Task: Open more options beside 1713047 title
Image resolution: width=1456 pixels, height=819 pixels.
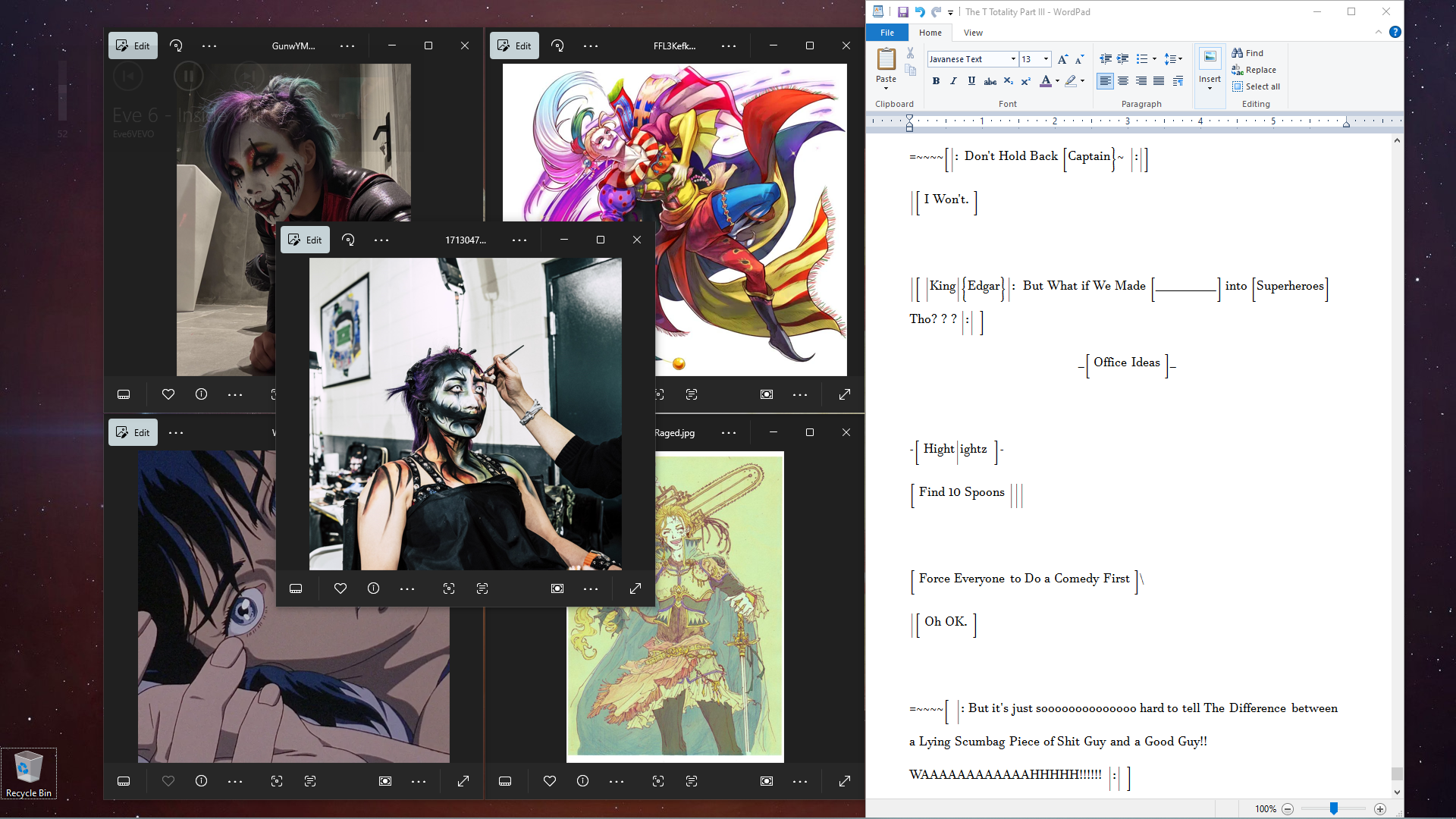Action: (519, 240)
